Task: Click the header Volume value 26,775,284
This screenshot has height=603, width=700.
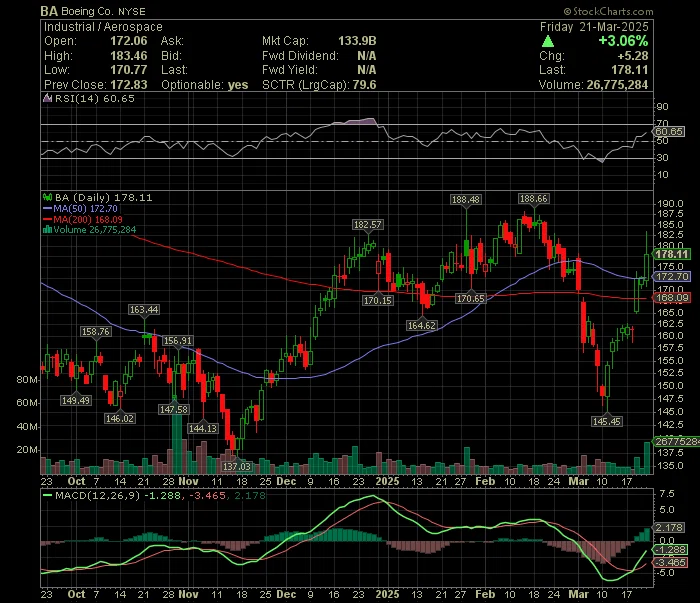Action: pos(617,85)
